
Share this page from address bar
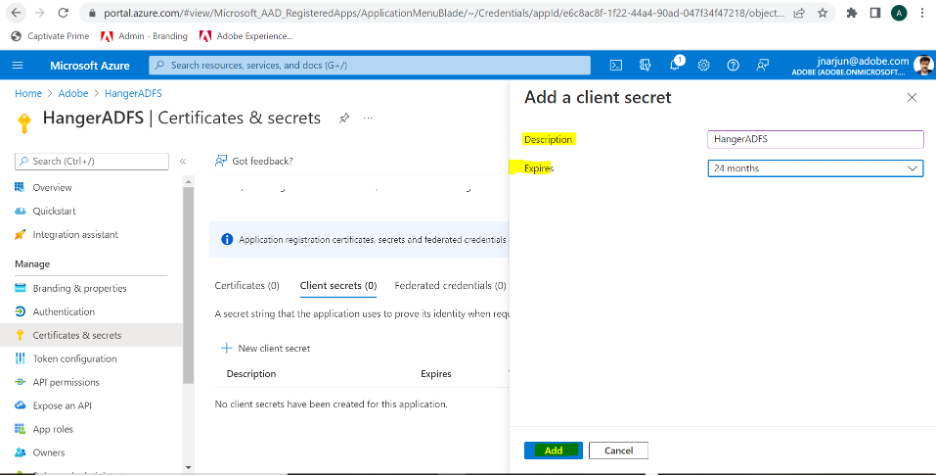(x=799, y=13)
